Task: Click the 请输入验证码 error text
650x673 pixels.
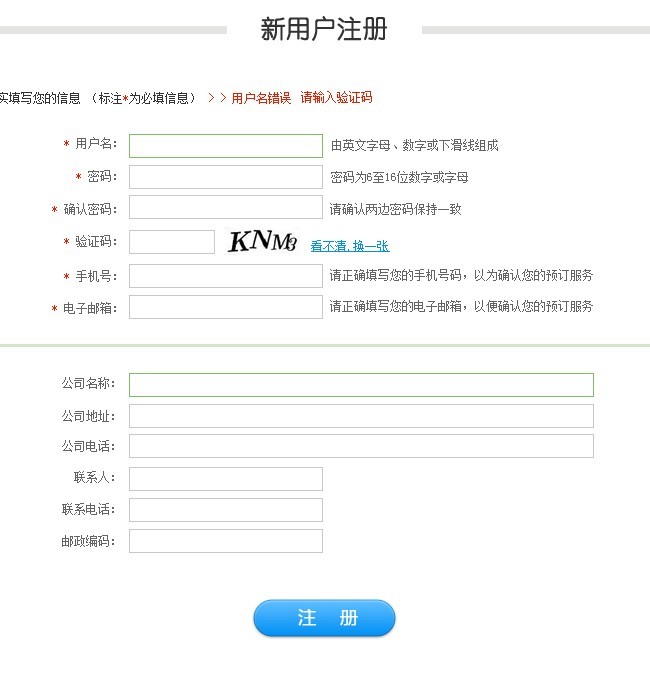Action: [336, 98]
